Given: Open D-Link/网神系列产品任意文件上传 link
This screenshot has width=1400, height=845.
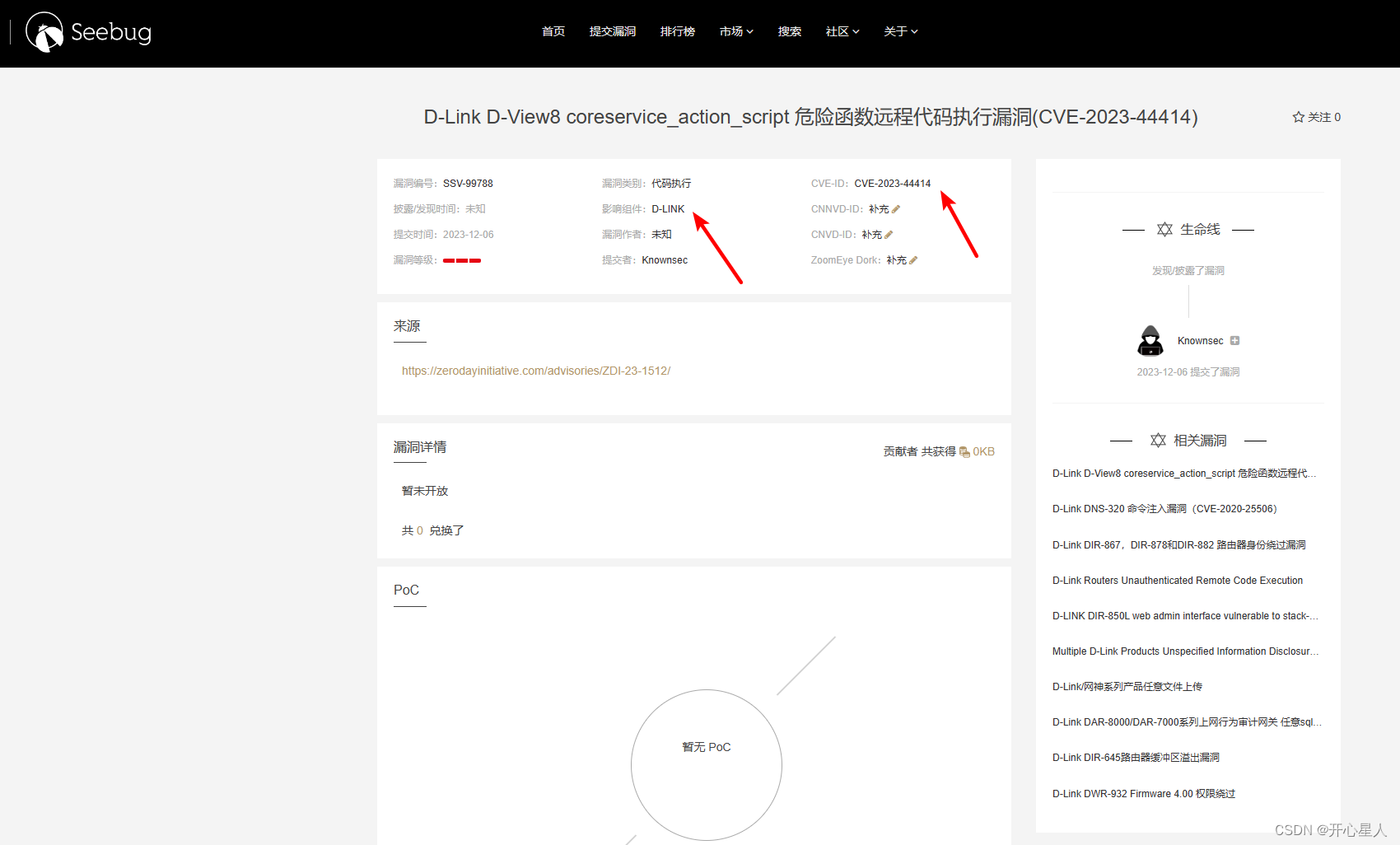Looking at the screenshot, I should coord(1127,687).
